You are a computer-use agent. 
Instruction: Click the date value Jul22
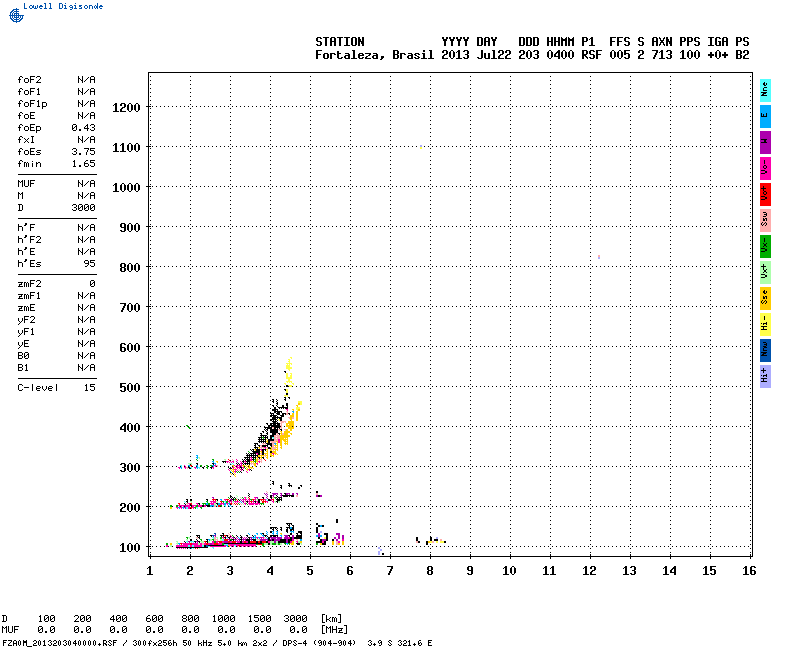[494, 55]
